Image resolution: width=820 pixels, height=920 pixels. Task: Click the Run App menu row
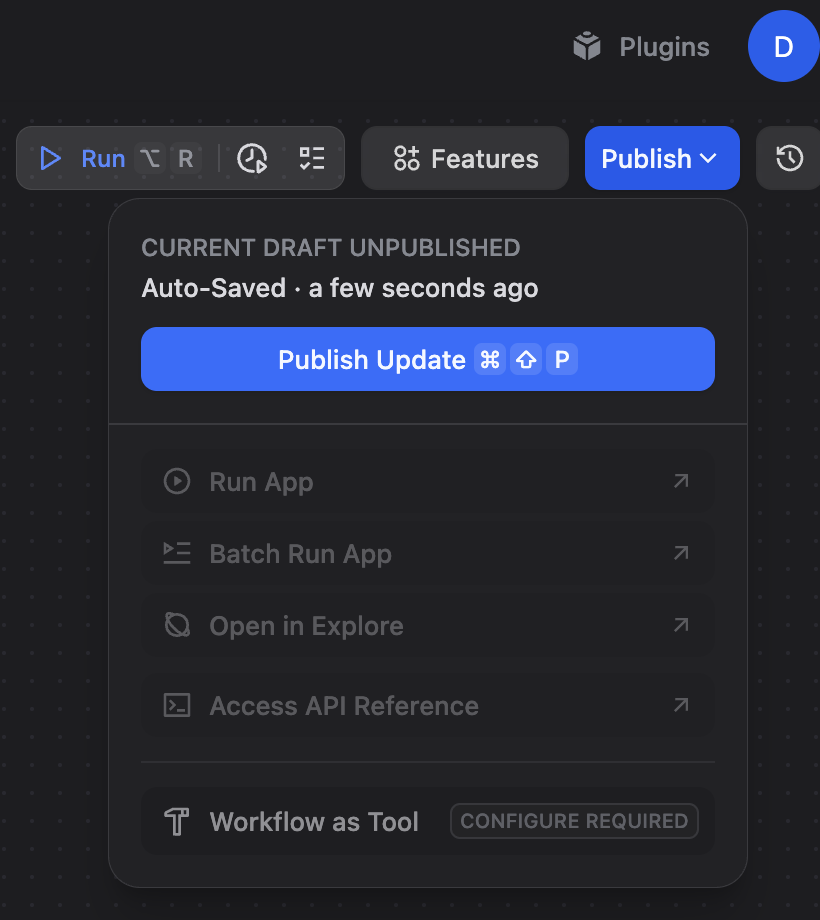click(x=261, y=481)
